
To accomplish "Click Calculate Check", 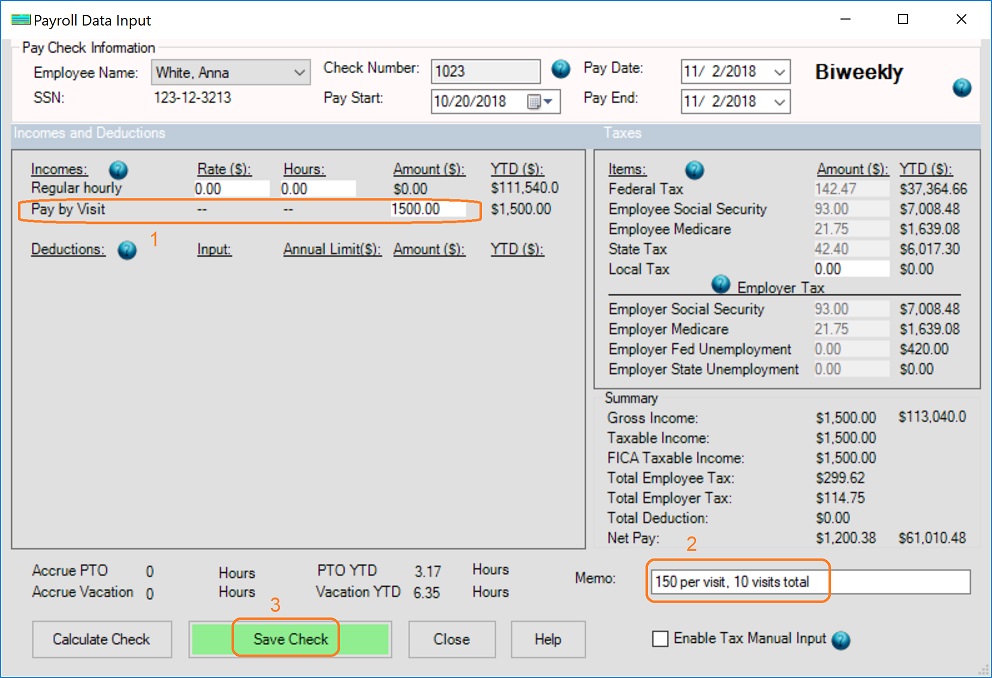I will (x=101, y=639).
